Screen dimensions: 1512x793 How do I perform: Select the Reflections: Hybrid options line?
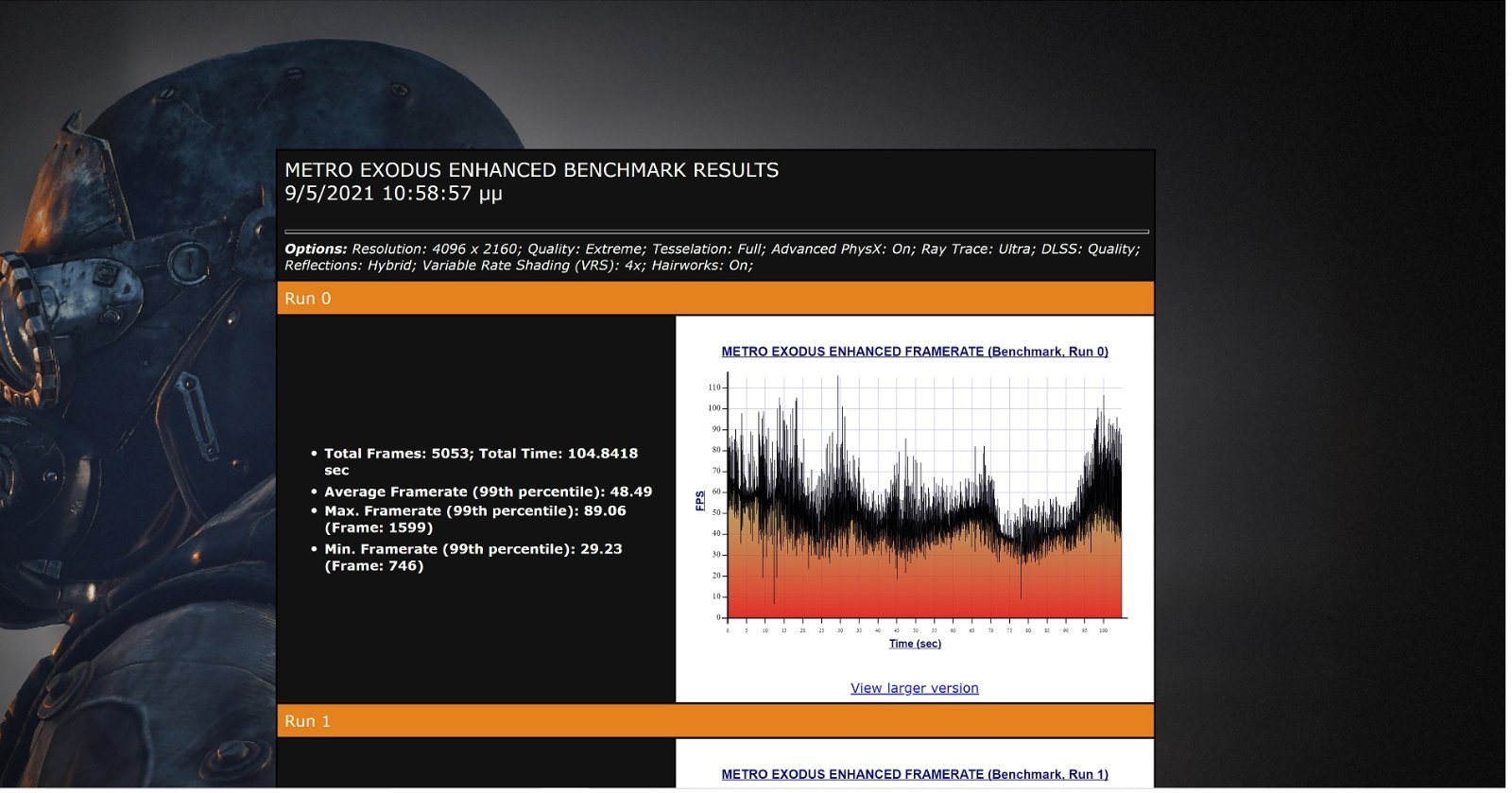(519, 266)
